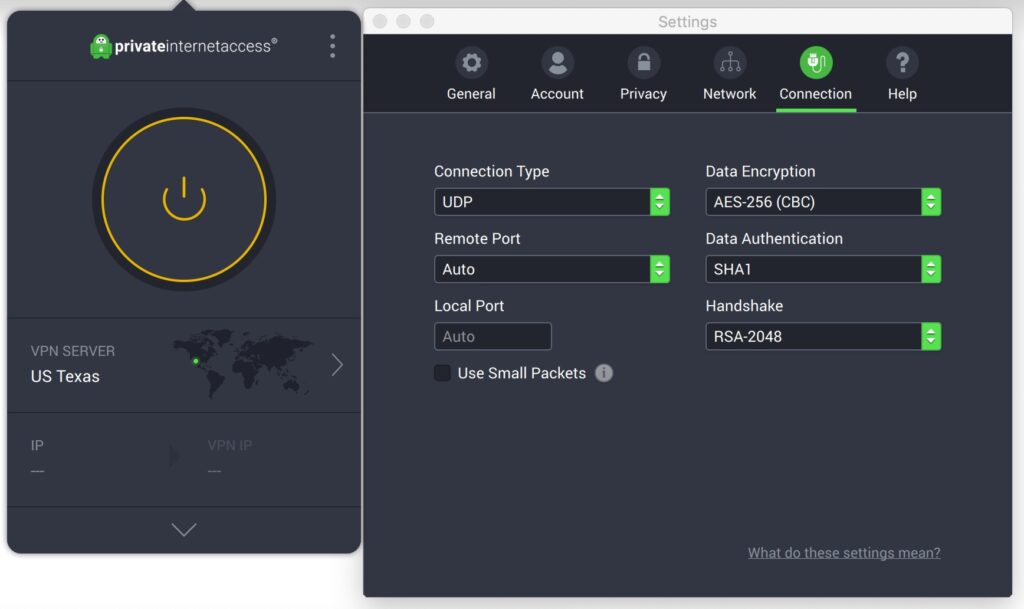Click the Private Internet Access logo
Image resolution: width=1024 pixels, height=609 pixels.
pos(184,46)
